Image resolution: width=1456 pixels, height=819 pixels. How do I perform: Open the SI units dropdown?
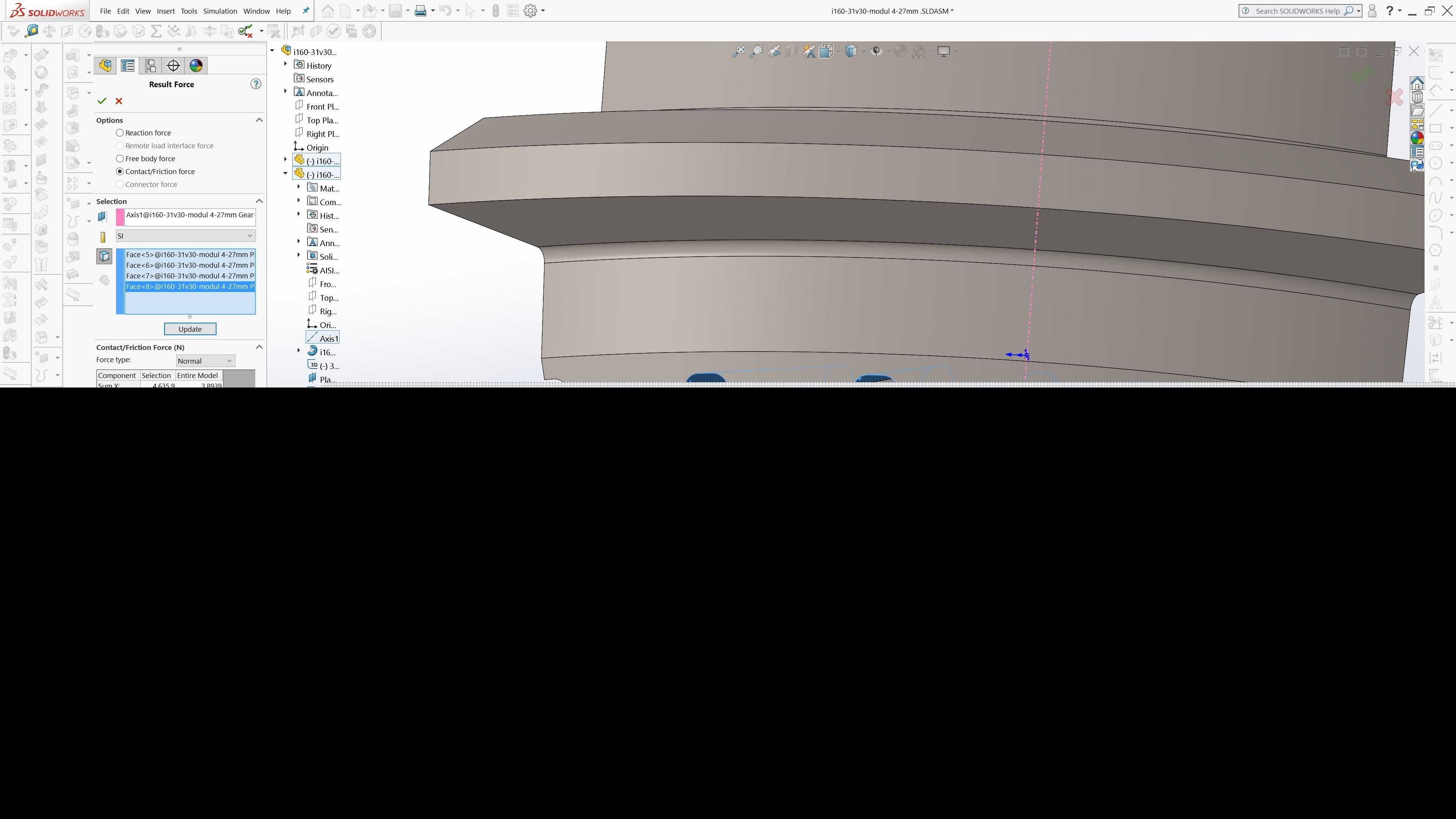(x=186, y=236)
